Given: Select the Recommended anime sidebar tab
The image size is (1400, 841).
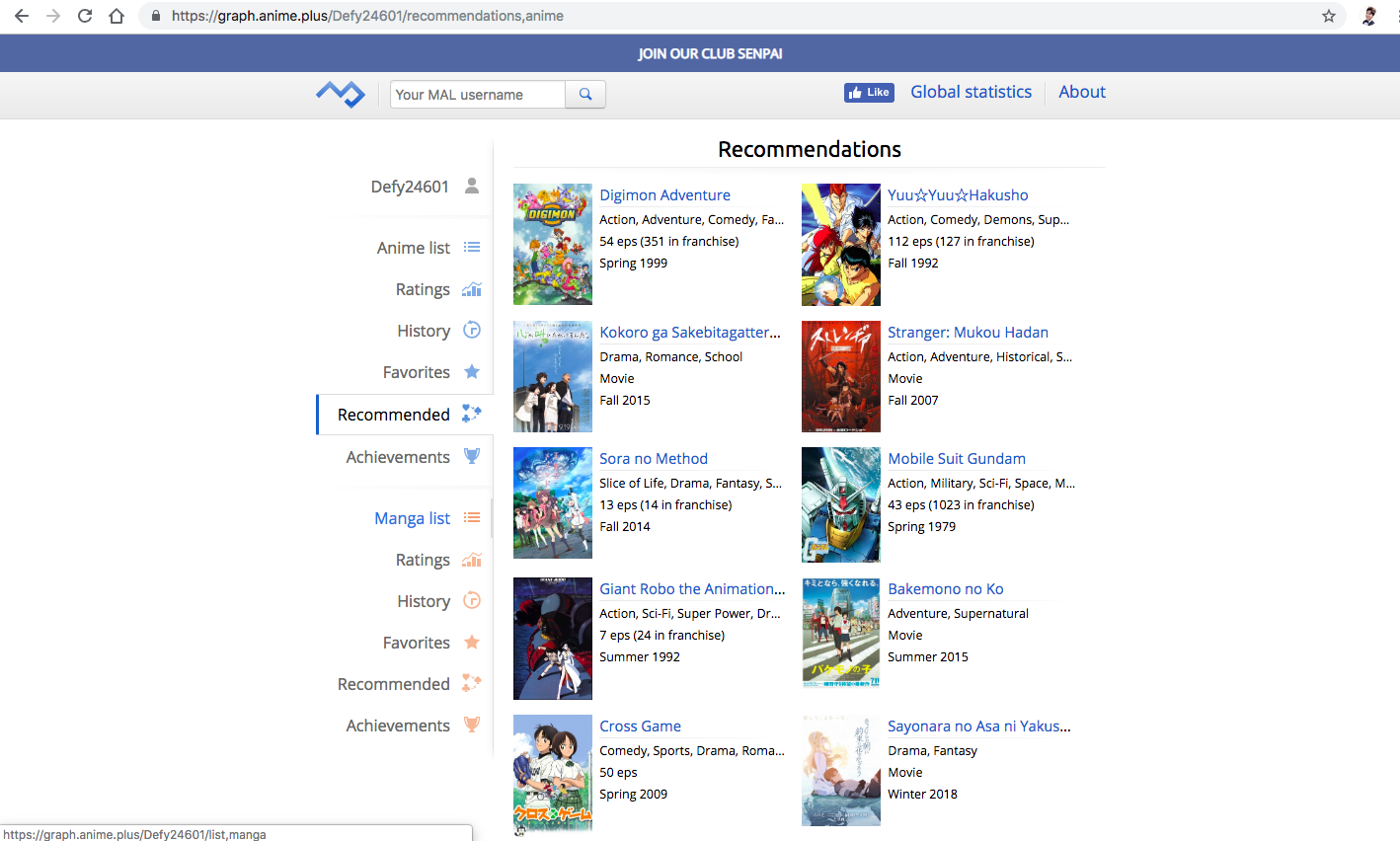Looking at the screenshot, I should pos(394,415).
